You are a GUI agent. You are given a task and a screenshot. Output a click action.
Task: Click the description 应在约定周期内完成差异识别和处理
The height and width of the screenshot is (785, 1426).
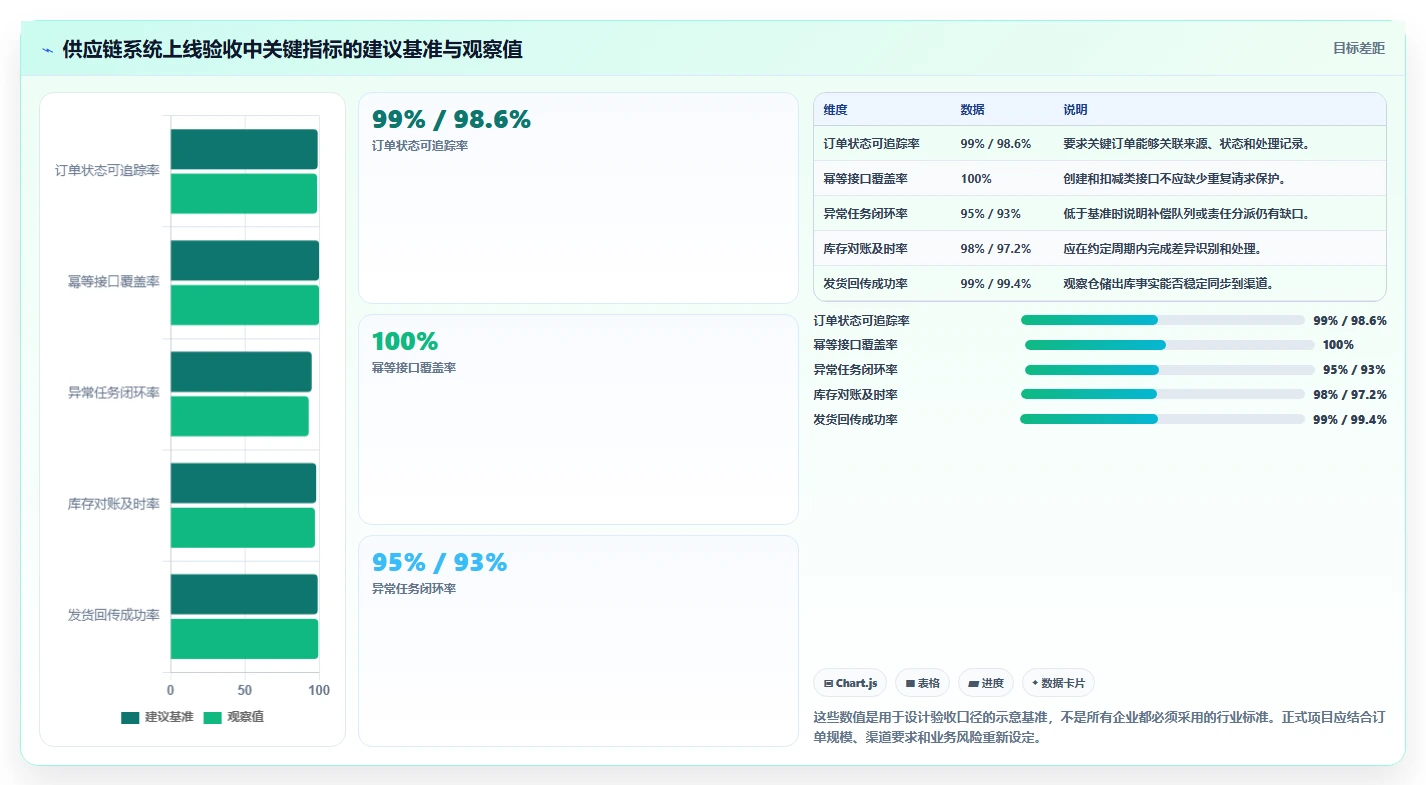point(1161,249)
